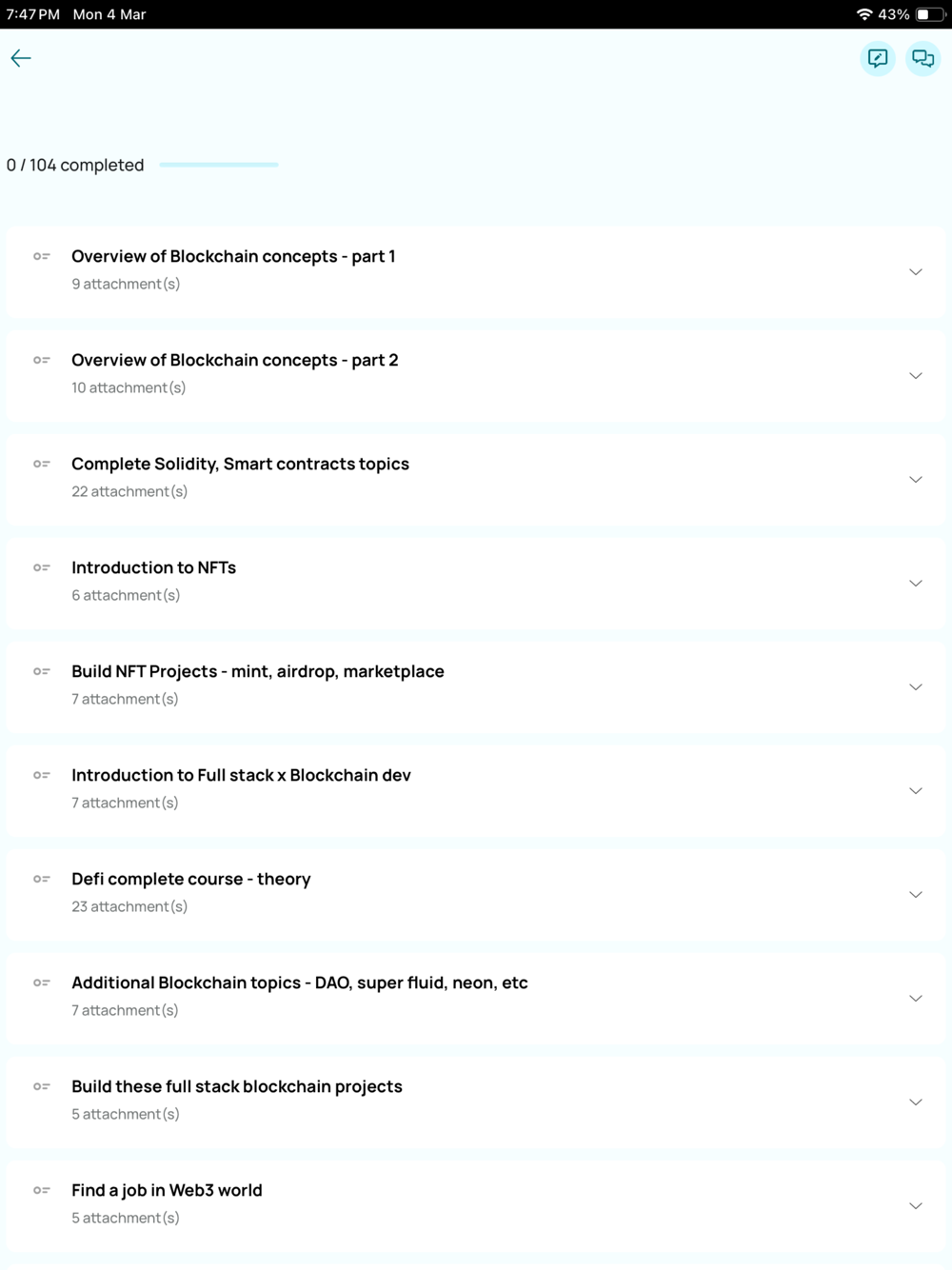Expand Build these full stack projects chevron
The height and width of the screenshot is (1270, 952).
916,1102
